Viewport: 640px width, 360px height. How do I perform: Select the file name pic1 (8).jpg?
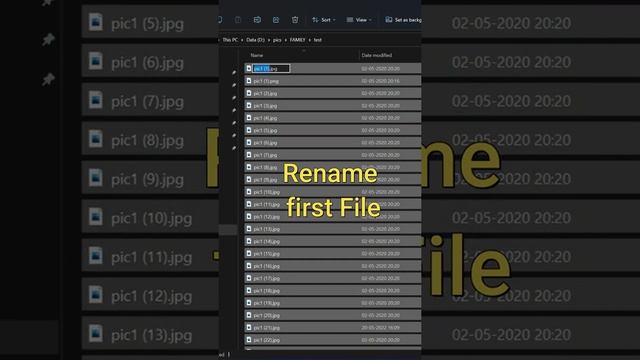click(265, 167)
